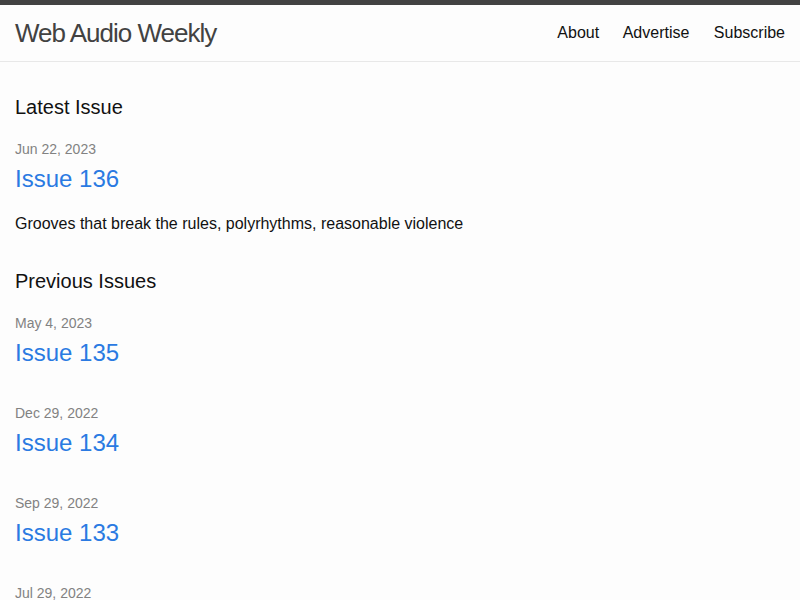Click the Web Audio Weekly site title
Screen dimensions: 800x600
pyautogui.click(x=116, y=33)
